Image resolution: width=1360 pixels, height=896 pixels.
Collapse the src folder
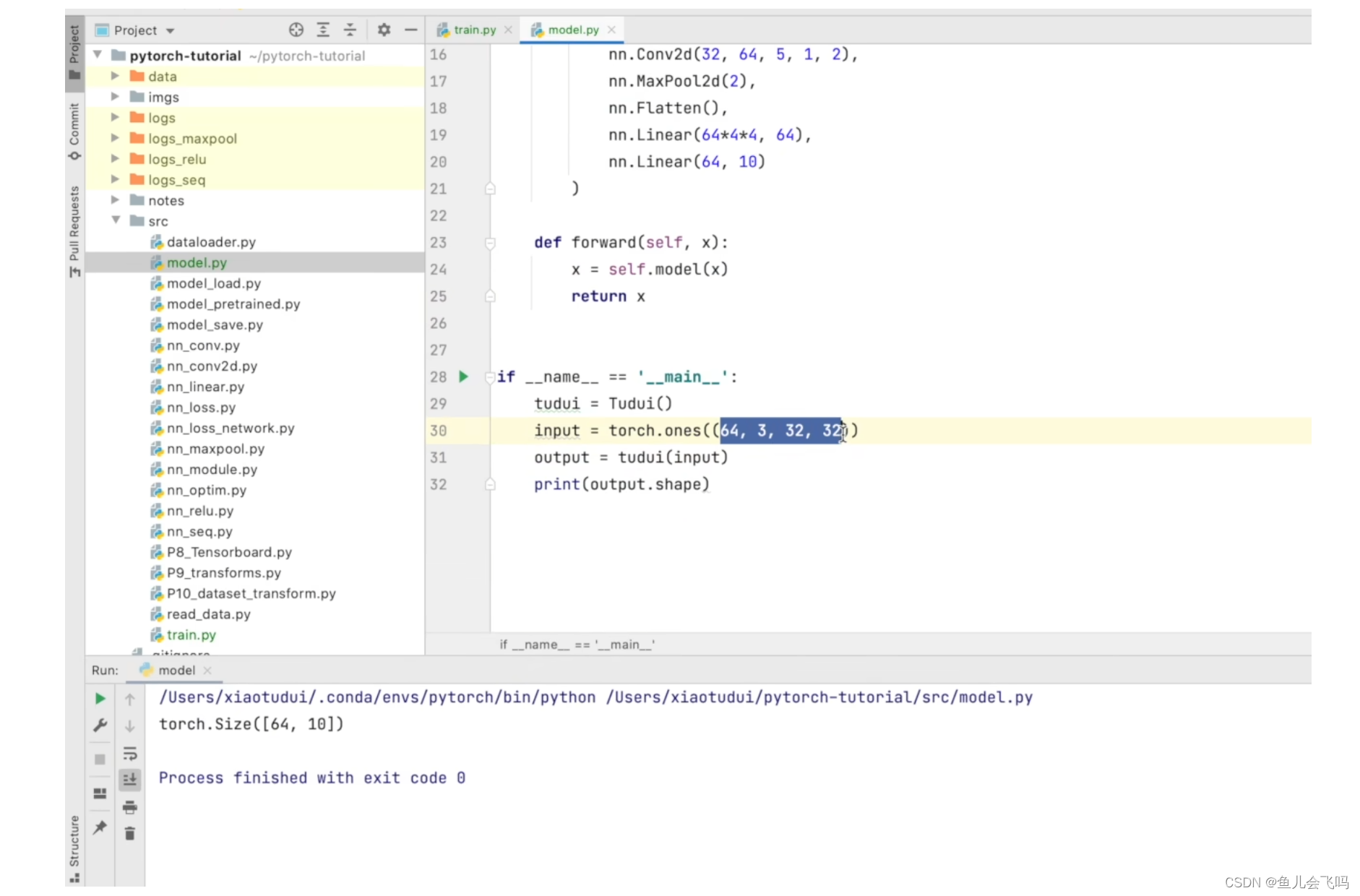(116, 220)
